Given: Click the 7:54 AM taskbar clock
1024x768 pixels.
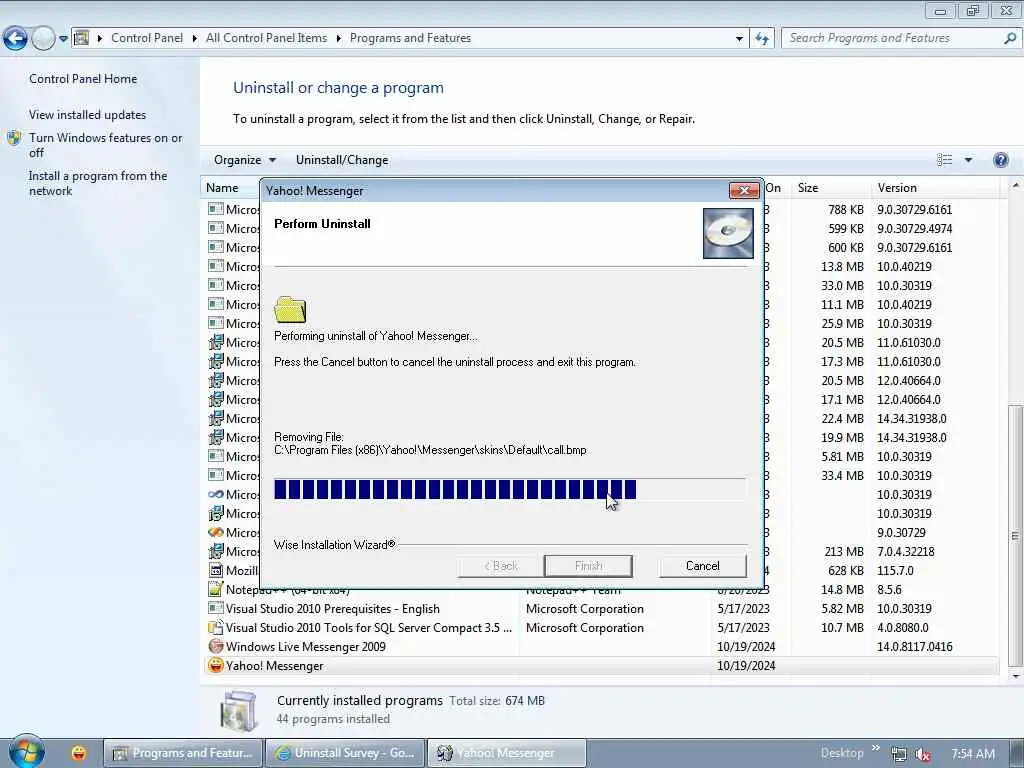Looking at the screenshot, I should coord(973,754).
